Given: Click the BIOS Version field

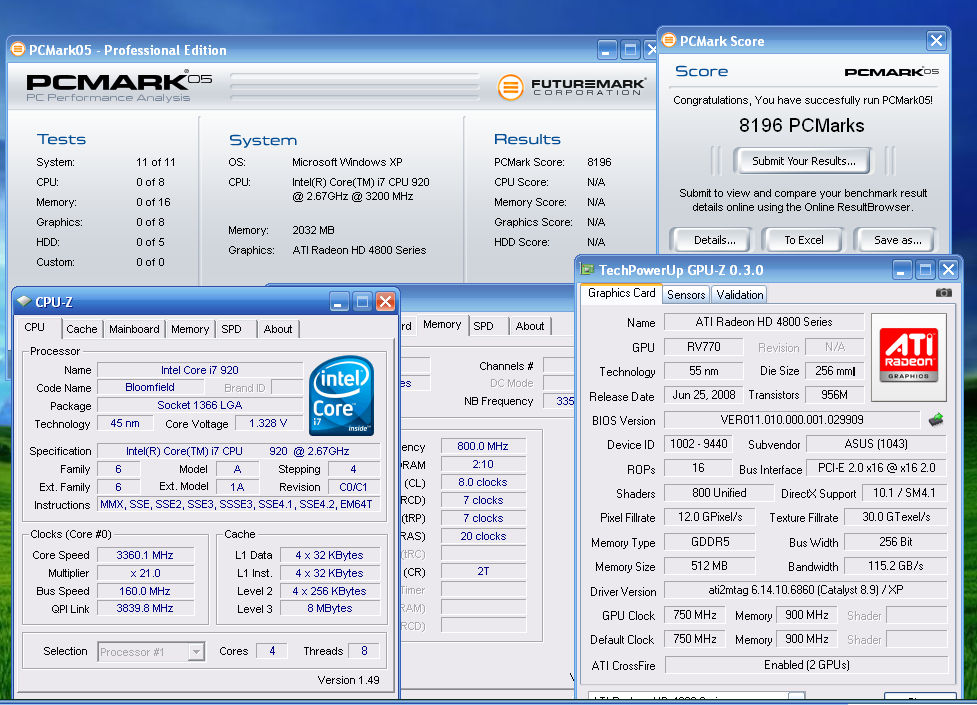Looking at the screenshot, I should [x=791, y=420].
